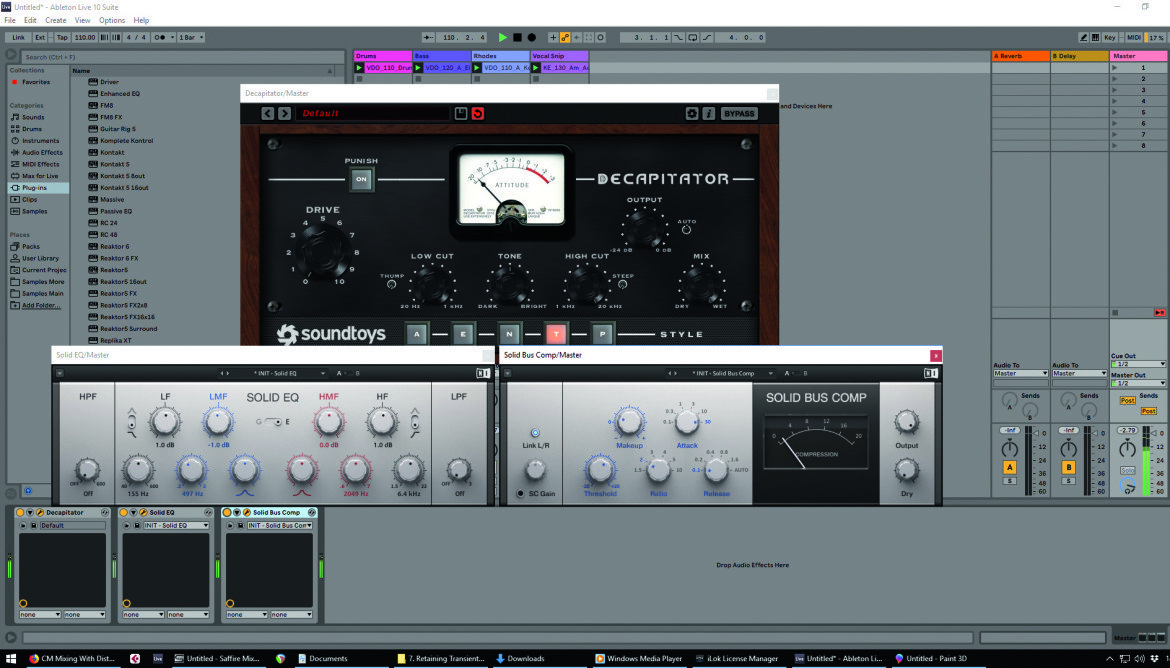This screenshot has height=668, width=1170.
Task: Click the Decapitator settings gear icon
Action: tap(692, 113)
